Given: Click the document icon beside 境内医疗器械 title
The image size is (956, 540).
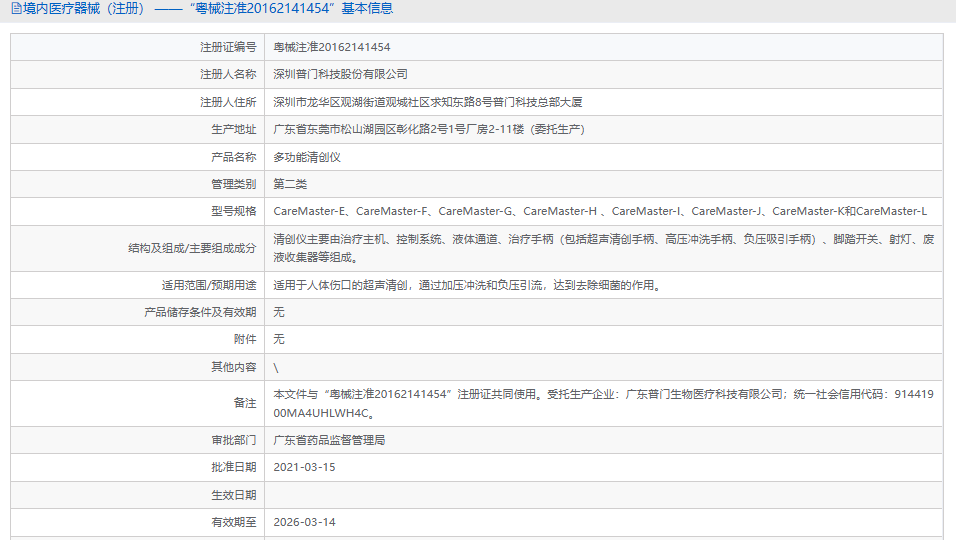Looking at the screenshot, I should pos(16,9).
